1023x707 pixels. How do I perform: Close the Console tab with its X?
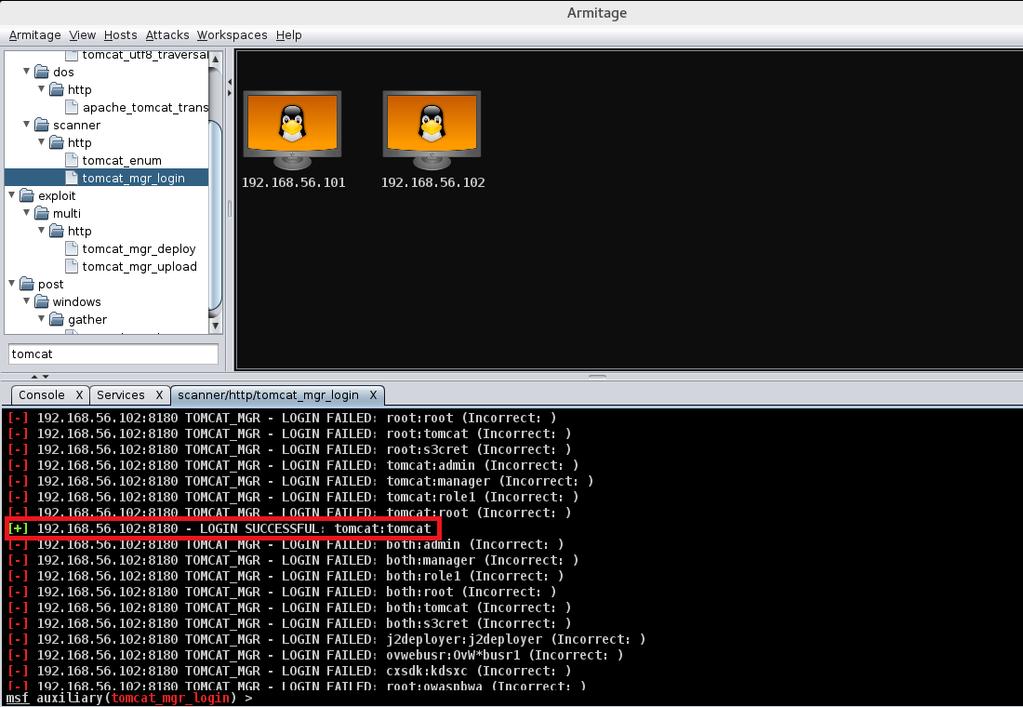(79, 395)
